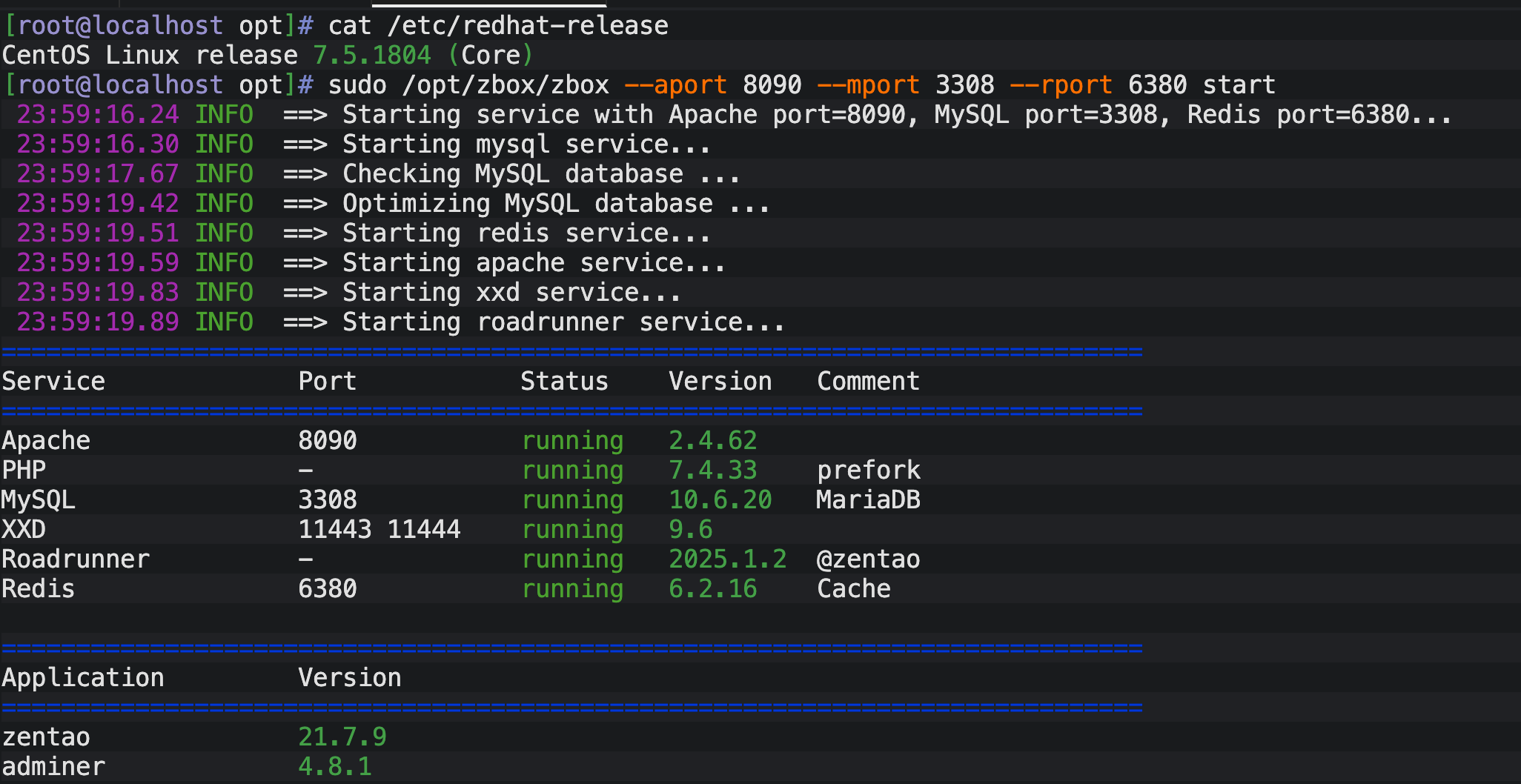The height and width of the screenshot is (784, 1521).
Task: Click the 'adminer' application name
Action: coord(53,767)
